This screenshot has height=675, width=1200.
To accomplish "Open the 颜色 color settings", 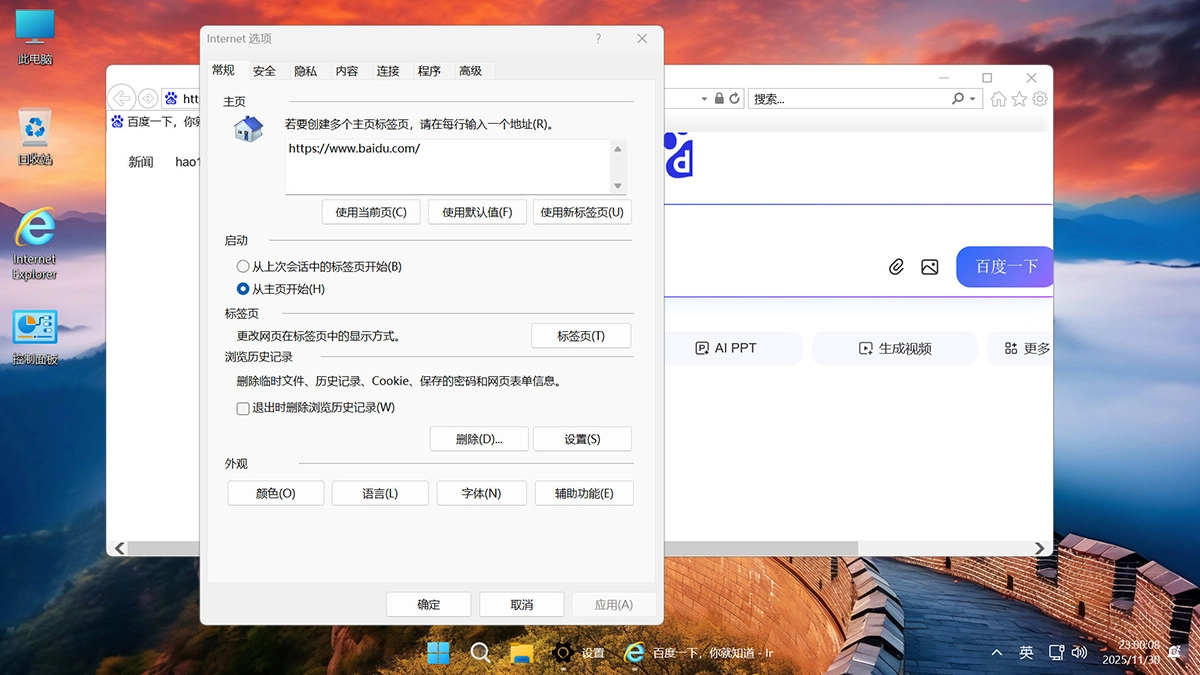I will (x=275, y=492).
